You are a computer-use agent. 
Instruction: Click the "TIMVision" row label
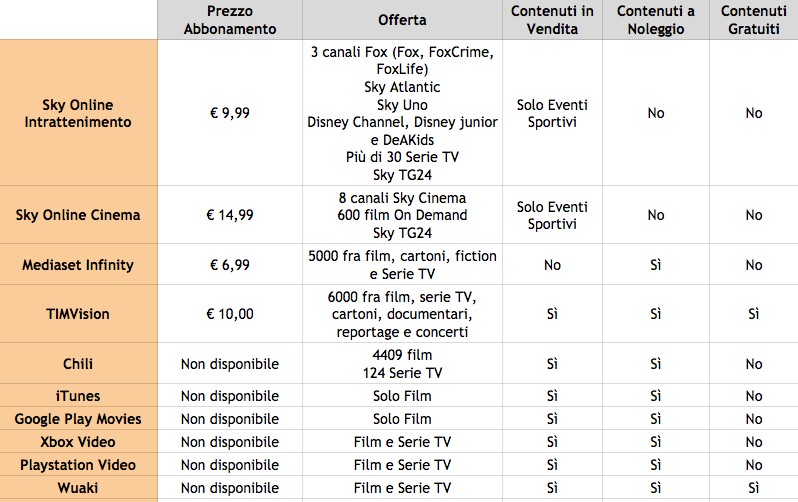click(x=78, y=314)
